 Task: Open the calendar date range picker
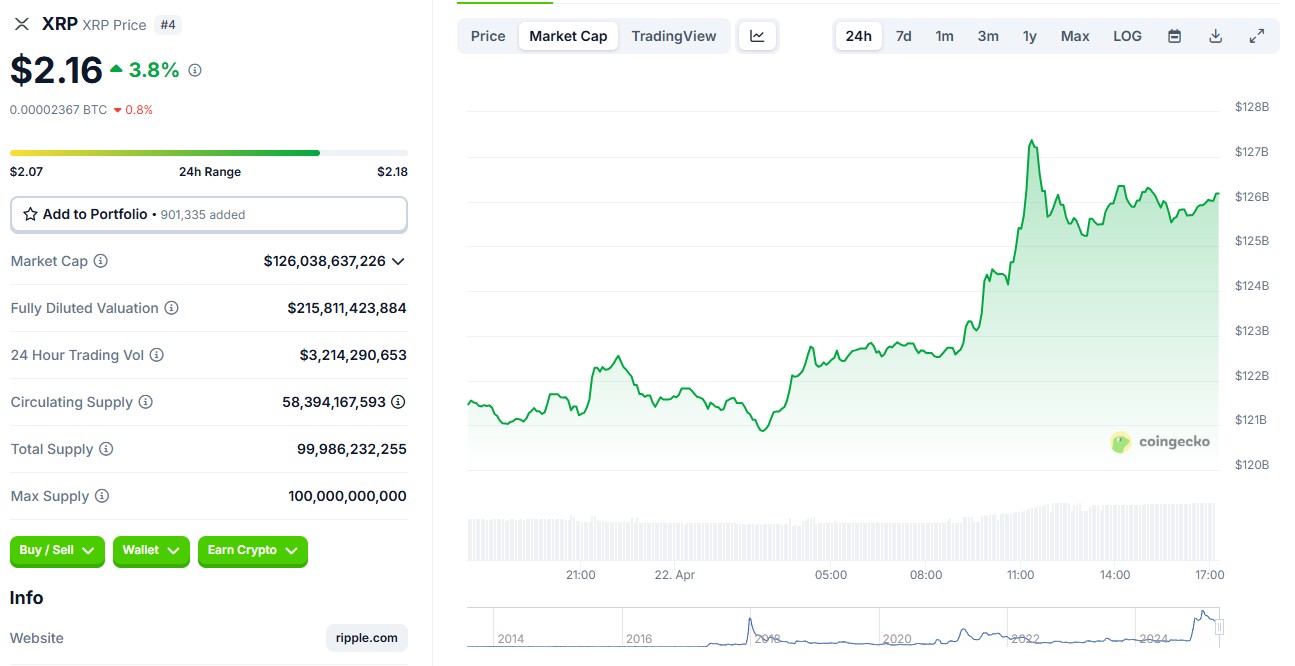click(1175, 36)
